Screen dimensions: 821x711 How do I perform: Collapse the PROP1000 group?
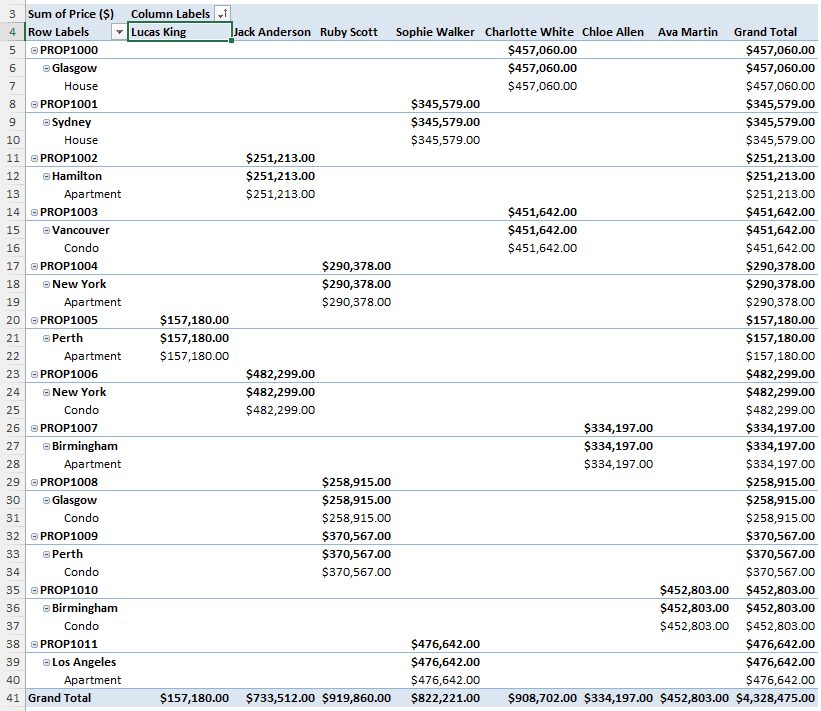pos(35,50)
